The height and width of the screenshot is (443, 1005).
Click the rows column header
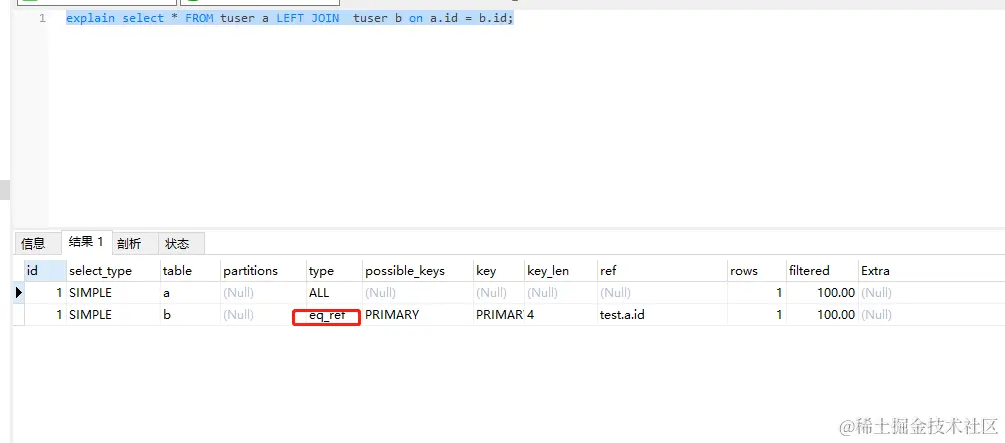[x=757, y=271]
